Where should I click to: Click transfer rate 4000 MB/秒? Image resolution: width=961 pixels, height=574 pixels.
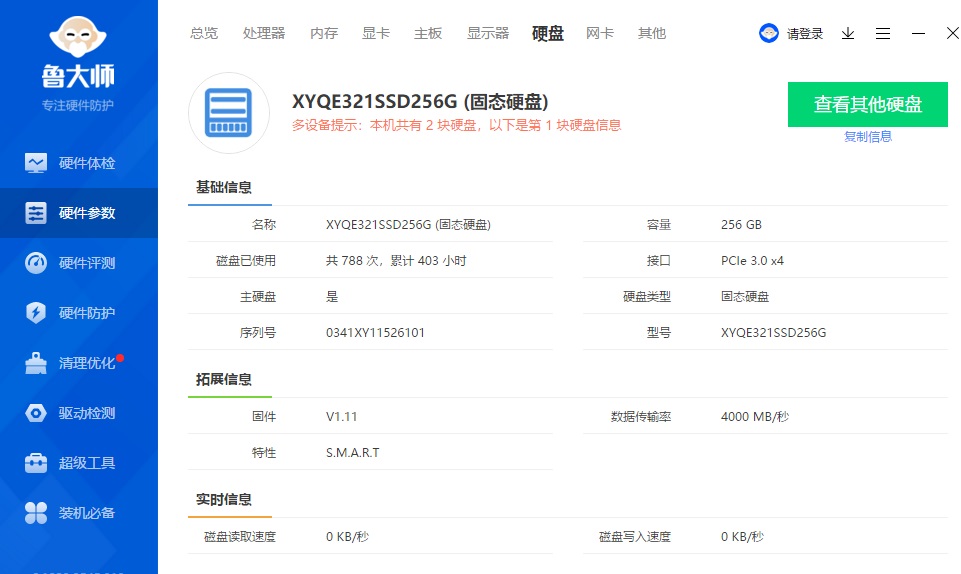pos(755,417)
